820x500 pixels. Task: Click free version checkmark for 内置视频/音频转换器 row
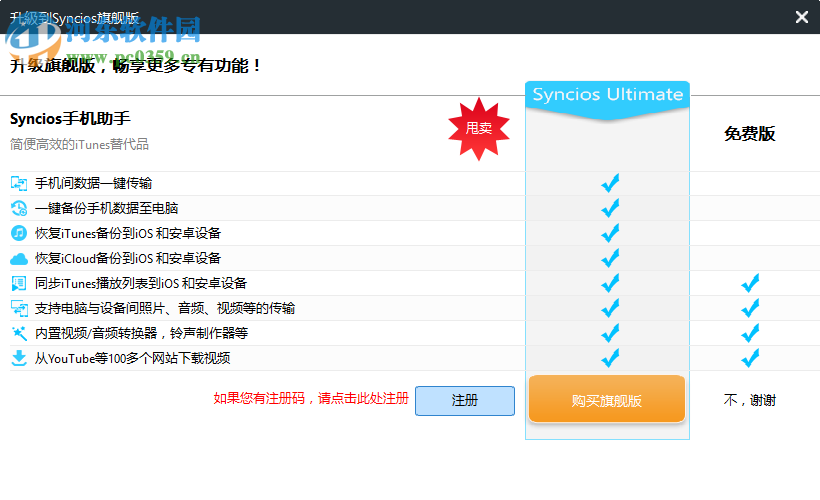750,333
